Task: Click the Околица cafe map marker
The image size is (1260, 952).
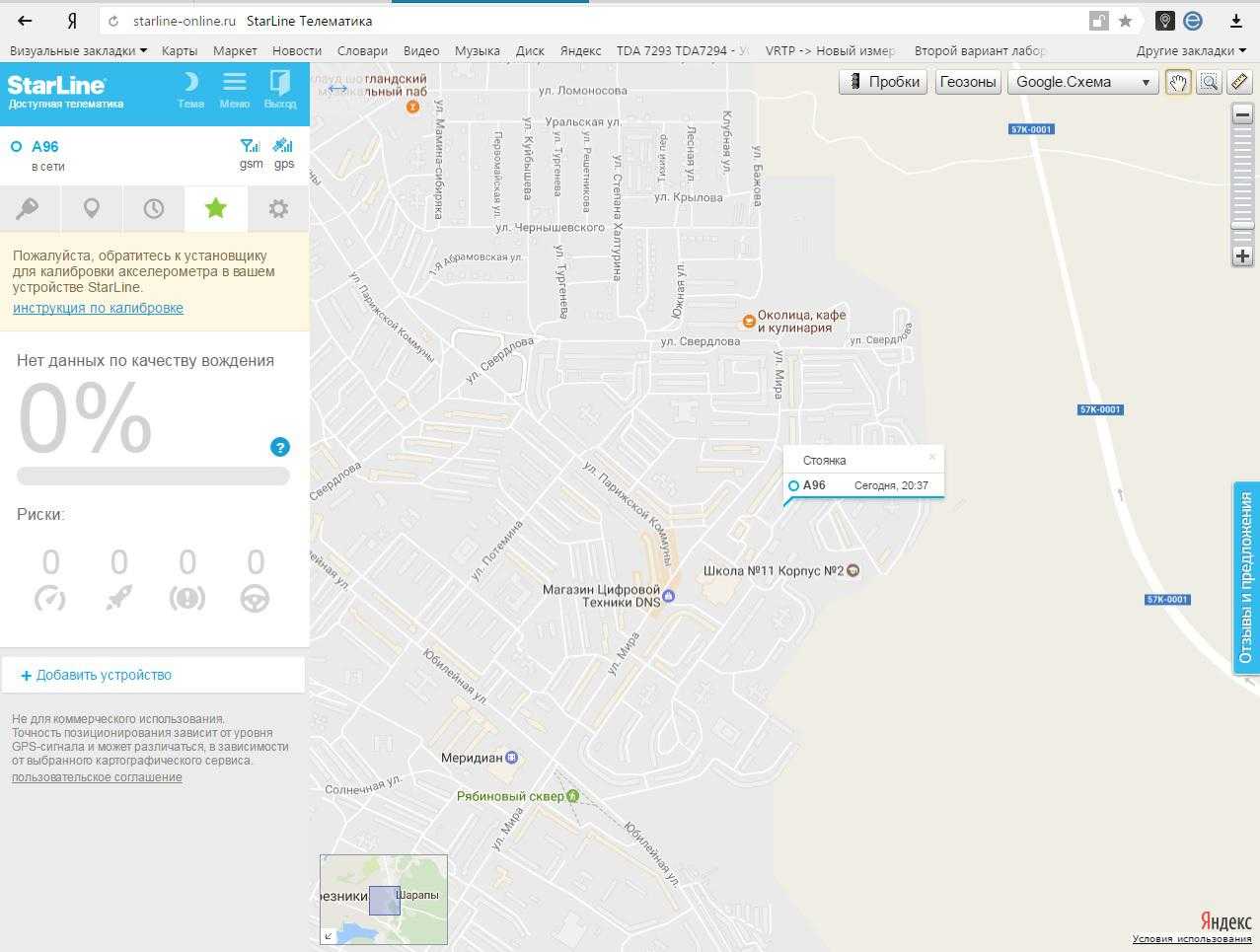Action: (x=749, y=321)
